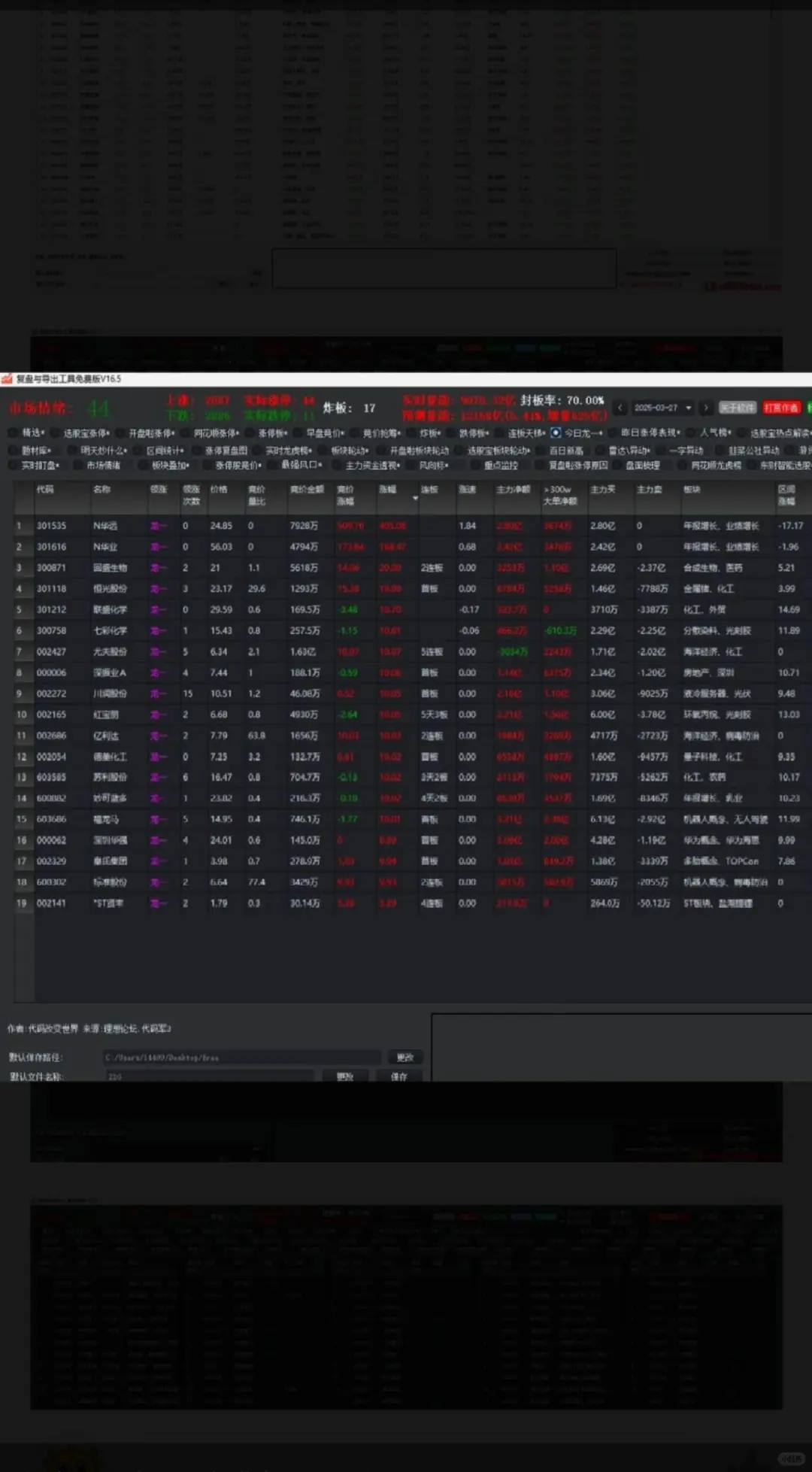The width and height of the screenshot is (812, 1472).
Task: Select stock code 300871 in the table
Action: [x=51, y=568]
